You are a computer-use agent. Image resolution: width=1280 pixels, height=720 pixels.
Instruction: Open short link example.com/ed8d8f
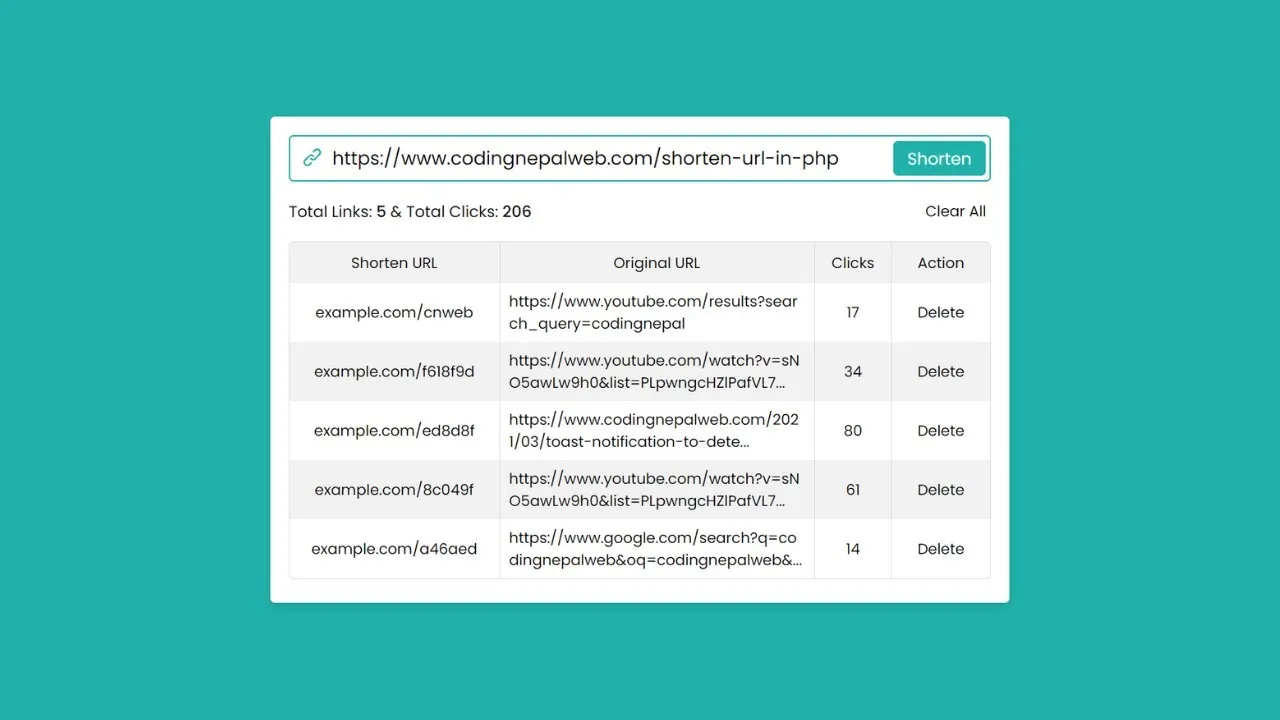click(x=394, y=430)
